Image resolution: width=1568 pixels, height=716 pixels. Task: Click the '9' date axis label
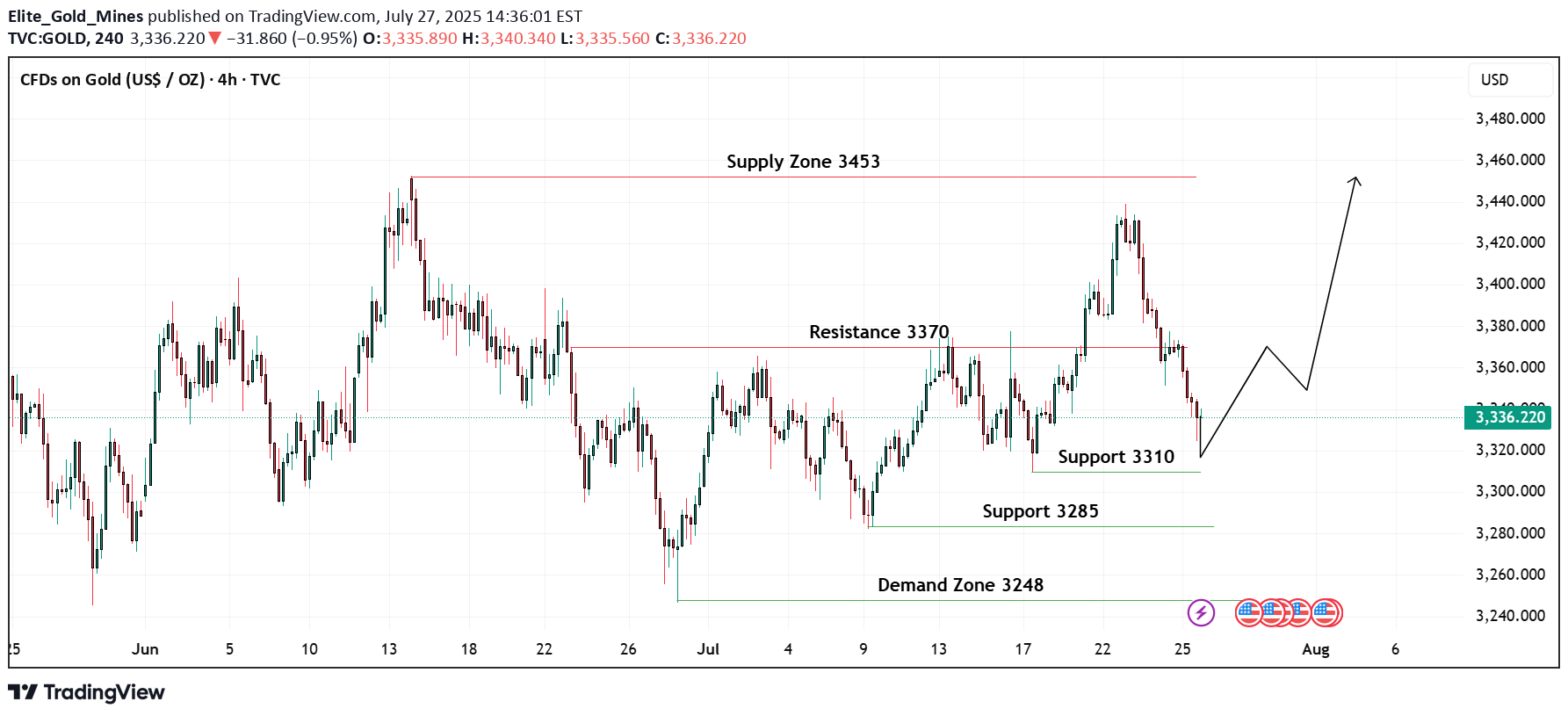(863, 649)
